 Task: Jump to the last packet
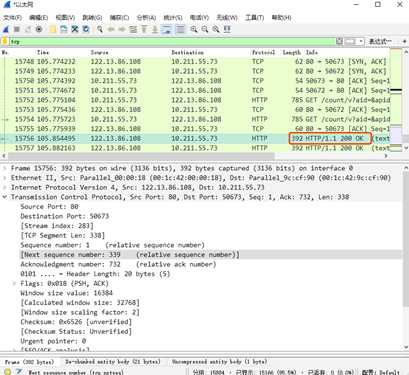(155, 30)
